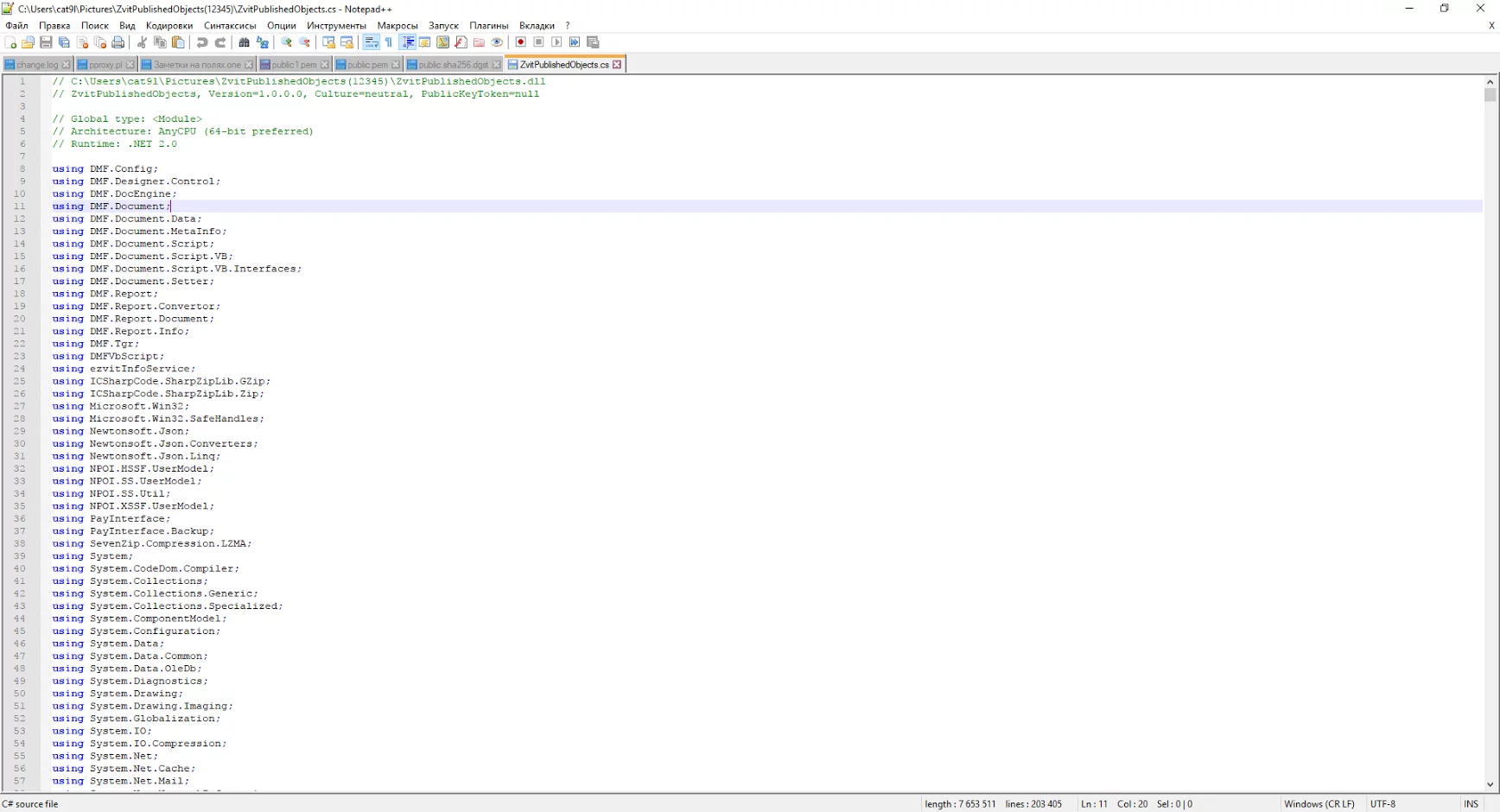Close the ZvitPublishedObjects.cs tab
1500x812 pixels.
click(x=617, y=65)
